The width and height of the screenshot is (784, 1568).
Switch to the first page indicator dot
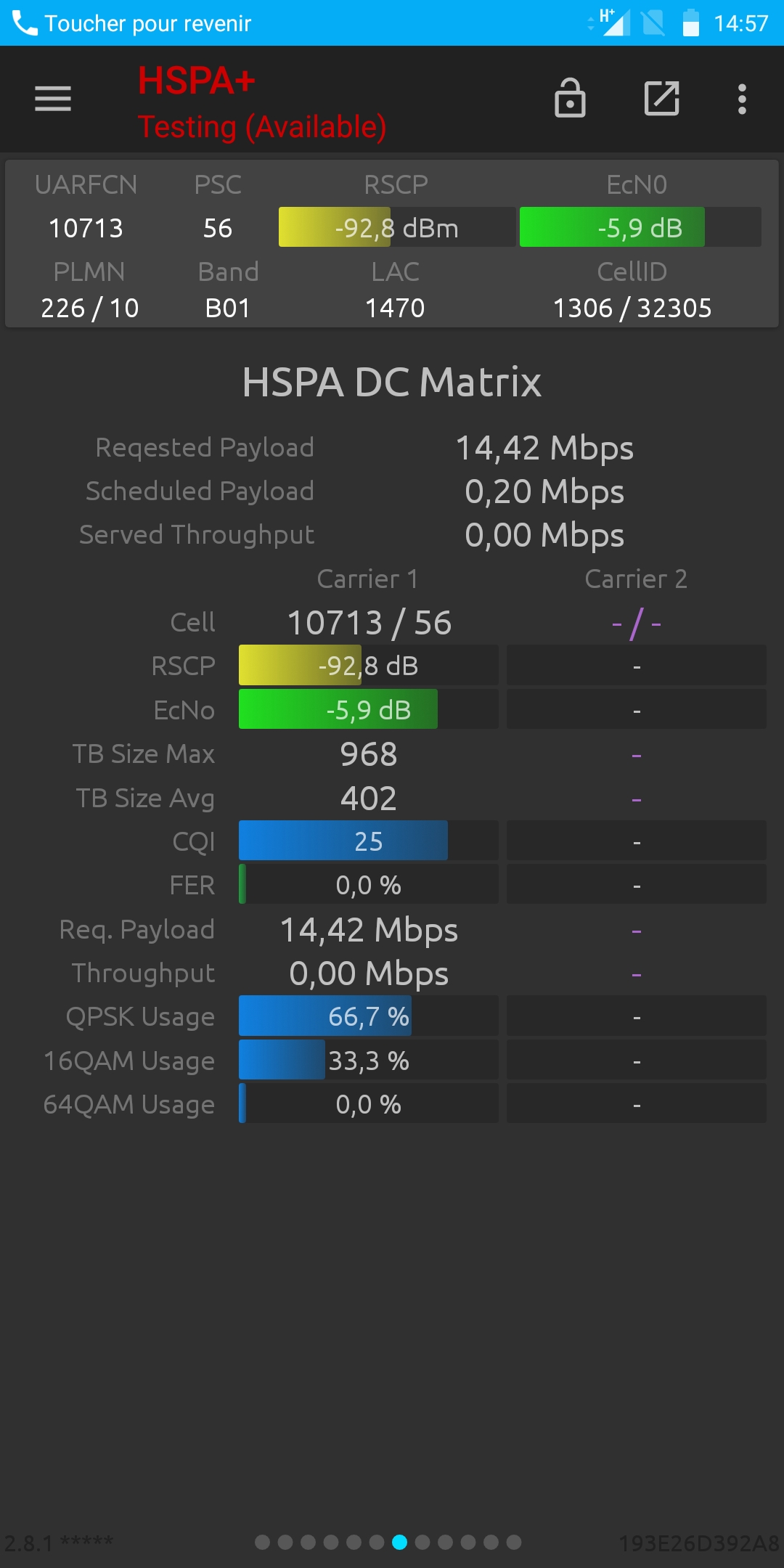pyautogui.click(x=263, y=1542)
